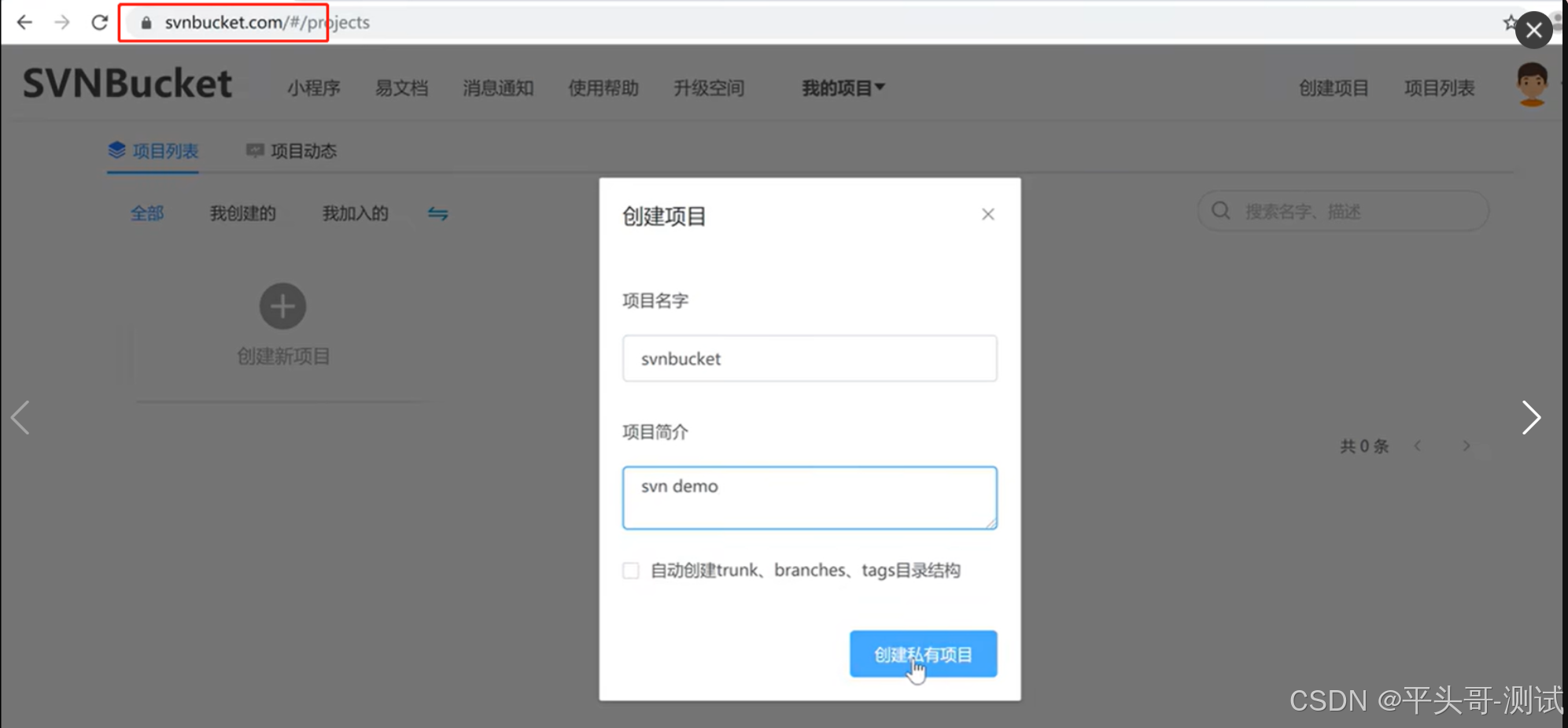The height and width of the screenshot is (728, 1568).
Task: Go to the next image with the right arrow
Action: 1530,417
